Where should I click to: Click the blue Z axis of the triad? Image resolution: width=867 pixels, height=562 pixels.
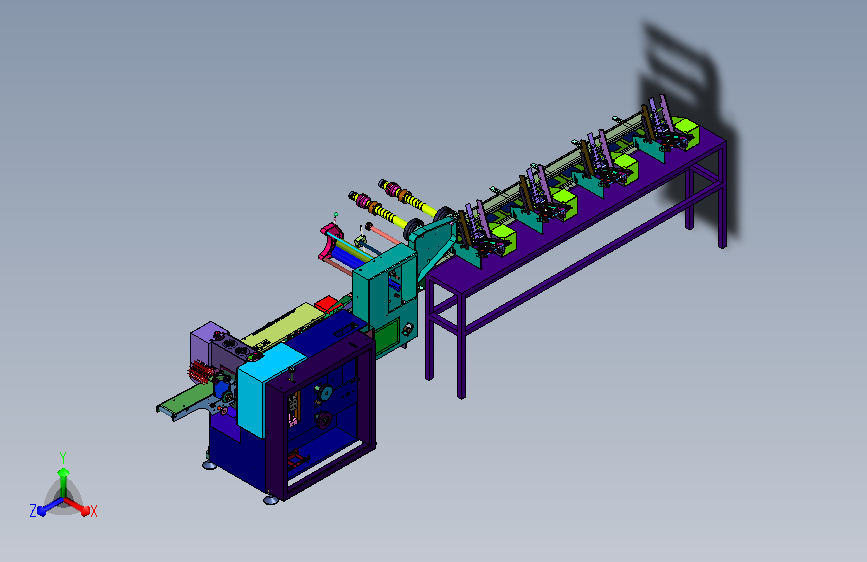51,506
